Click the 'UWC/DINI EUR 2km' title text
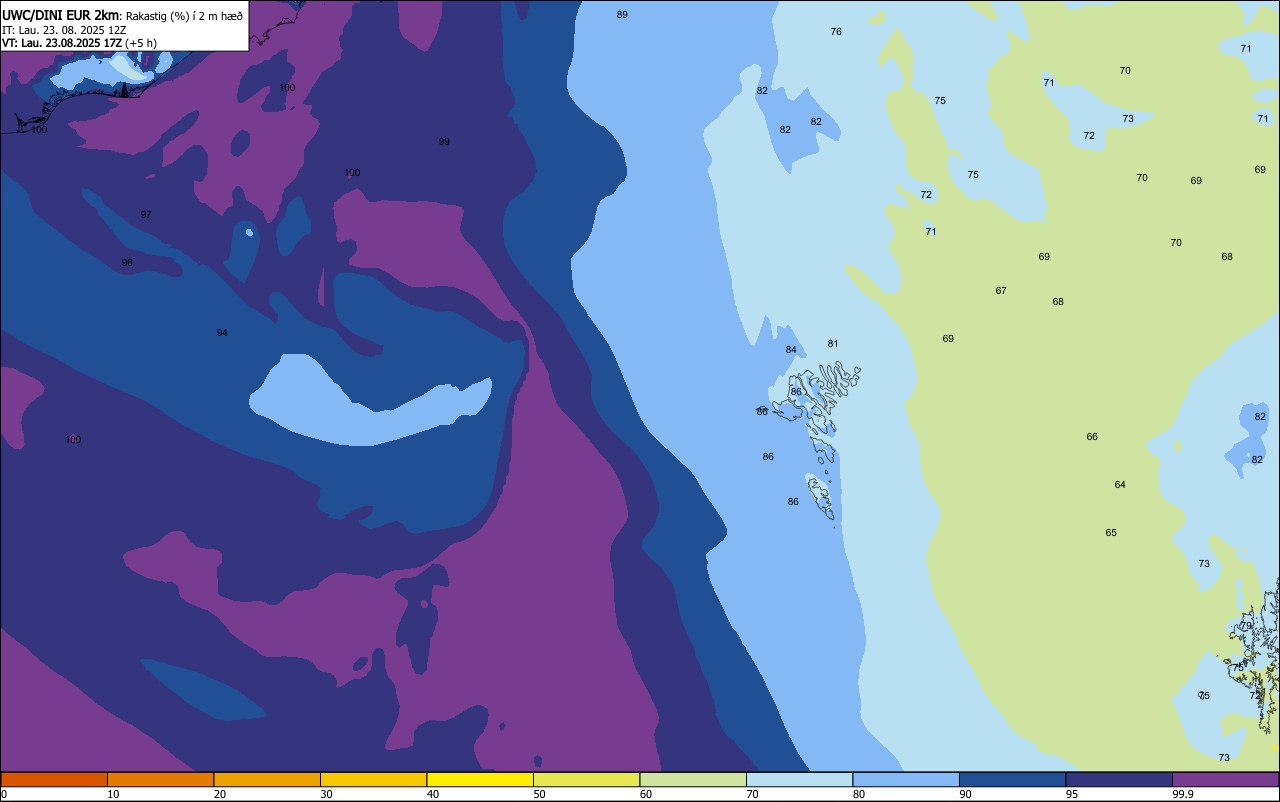This screenshot has width=1280, height=802. click(60, 15)
